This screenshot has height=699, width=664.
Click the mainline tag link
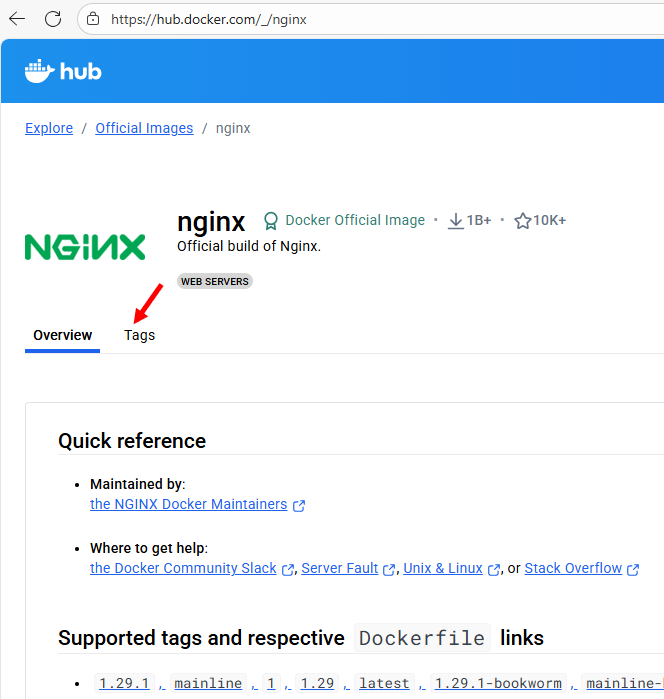point(208,683)
